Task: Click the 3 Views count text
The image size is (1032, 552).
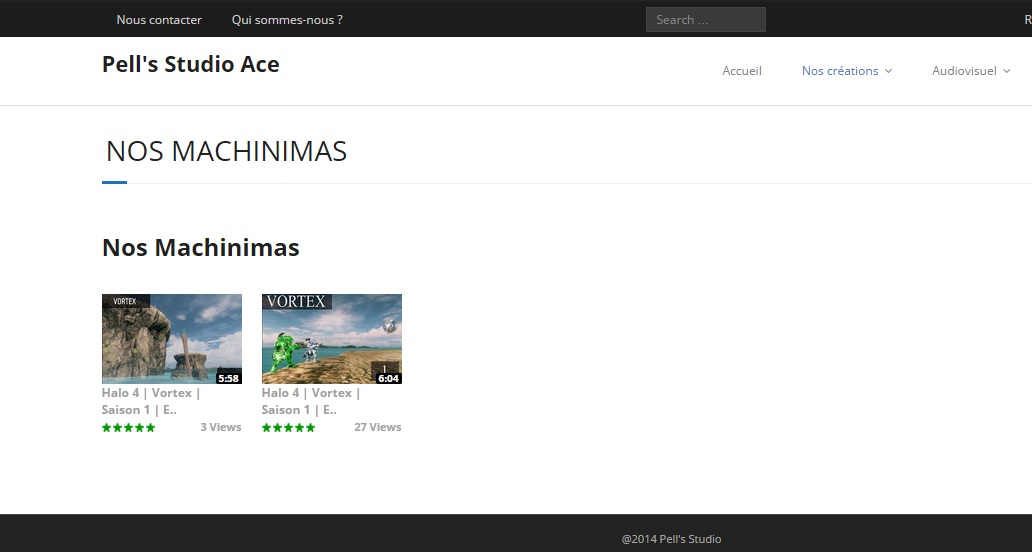Action: point(221,427)
